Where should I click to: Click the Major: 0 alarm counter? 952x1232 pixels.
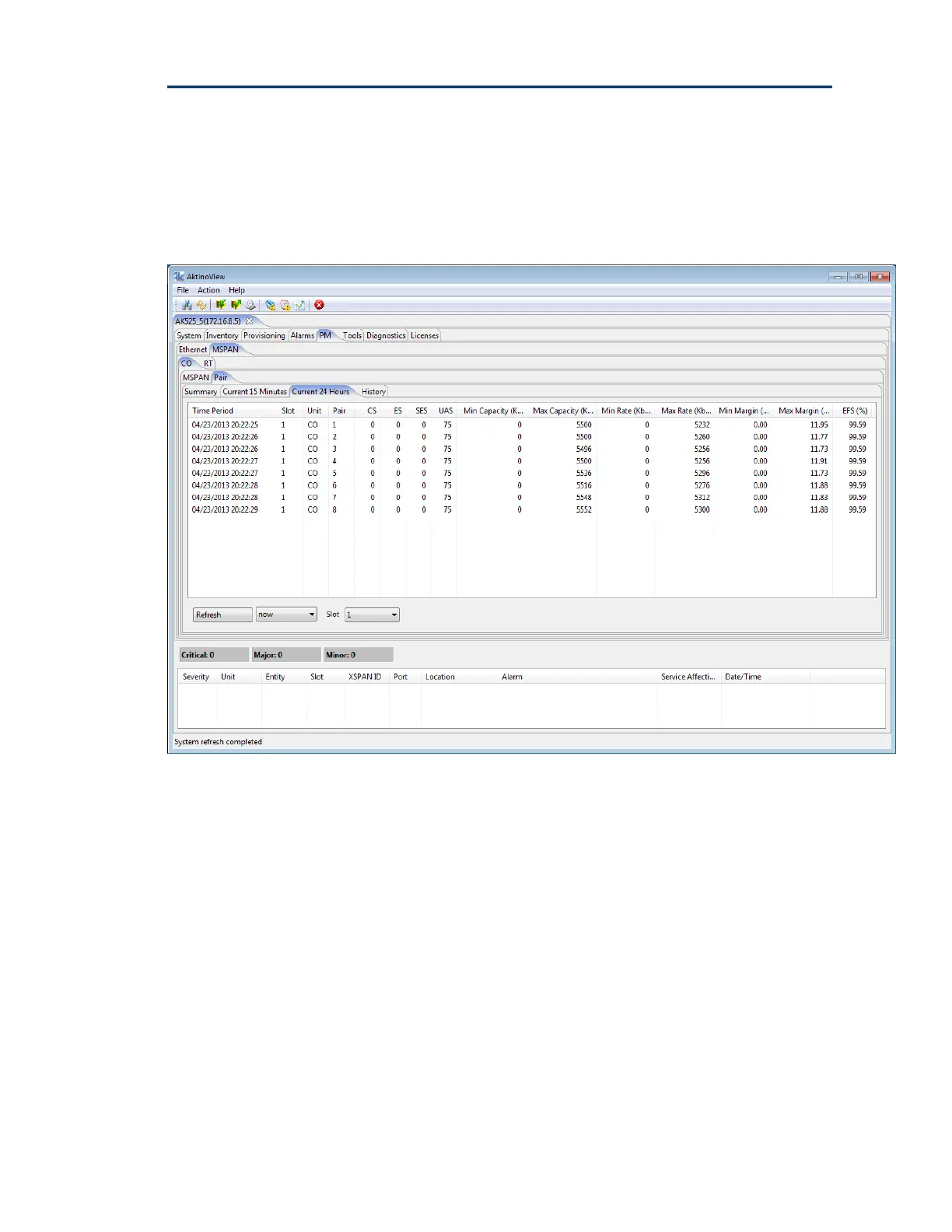coord(286,655)
